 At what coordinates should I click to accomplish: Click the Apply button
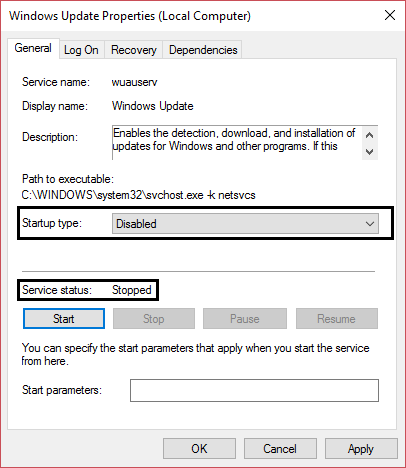pos(361,449)
